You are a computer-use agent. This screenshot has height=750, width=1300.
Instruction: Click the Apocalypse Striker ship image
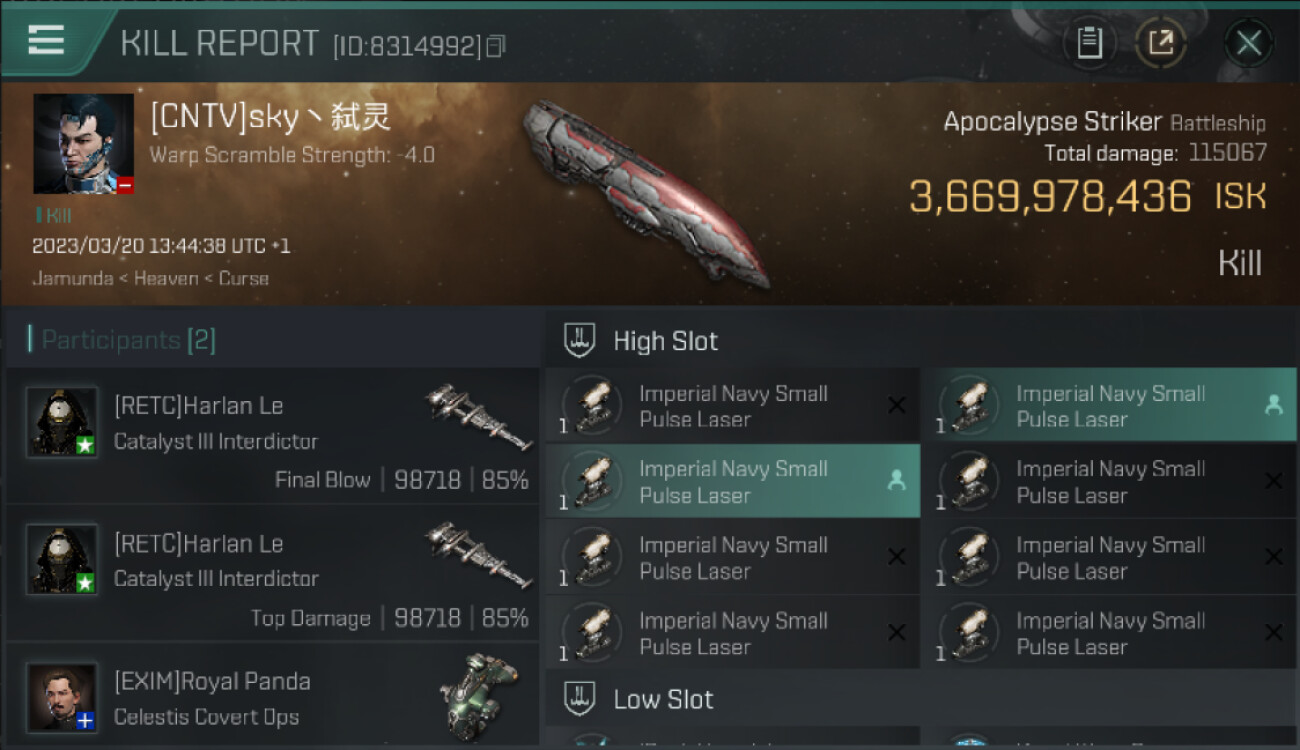(645, 190)
